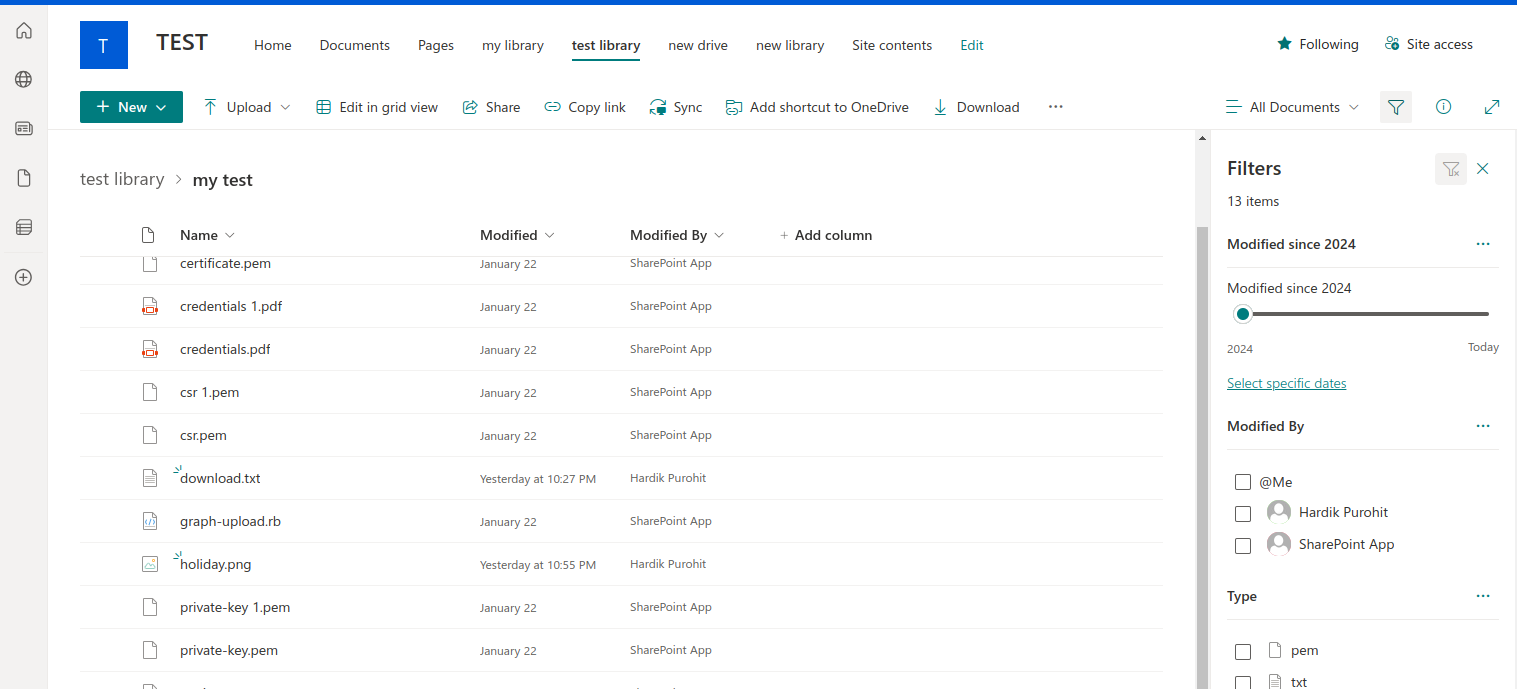Open the All Documents view selector
1517x689 pixels.
[x=1292, y=107]
